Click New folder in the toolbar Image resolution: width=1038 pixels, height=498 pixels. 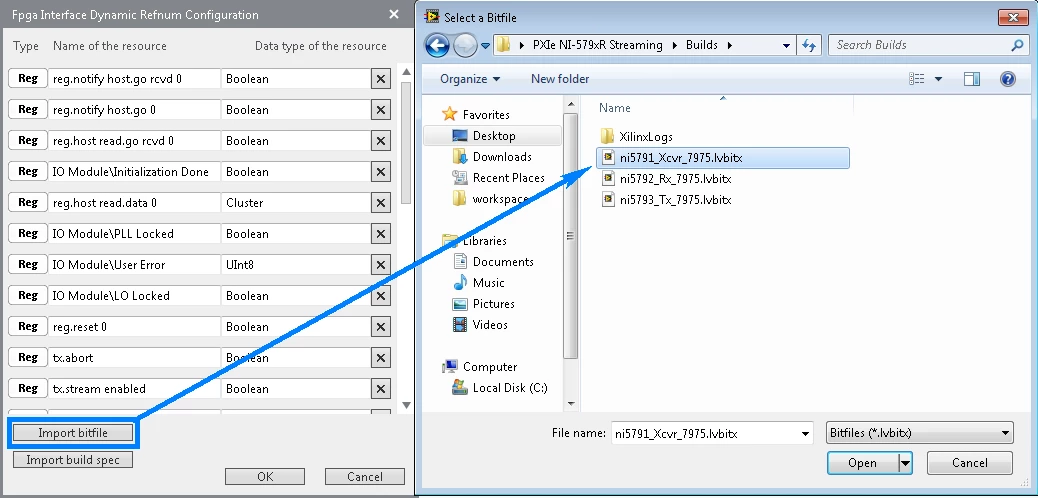click(560, 79)
